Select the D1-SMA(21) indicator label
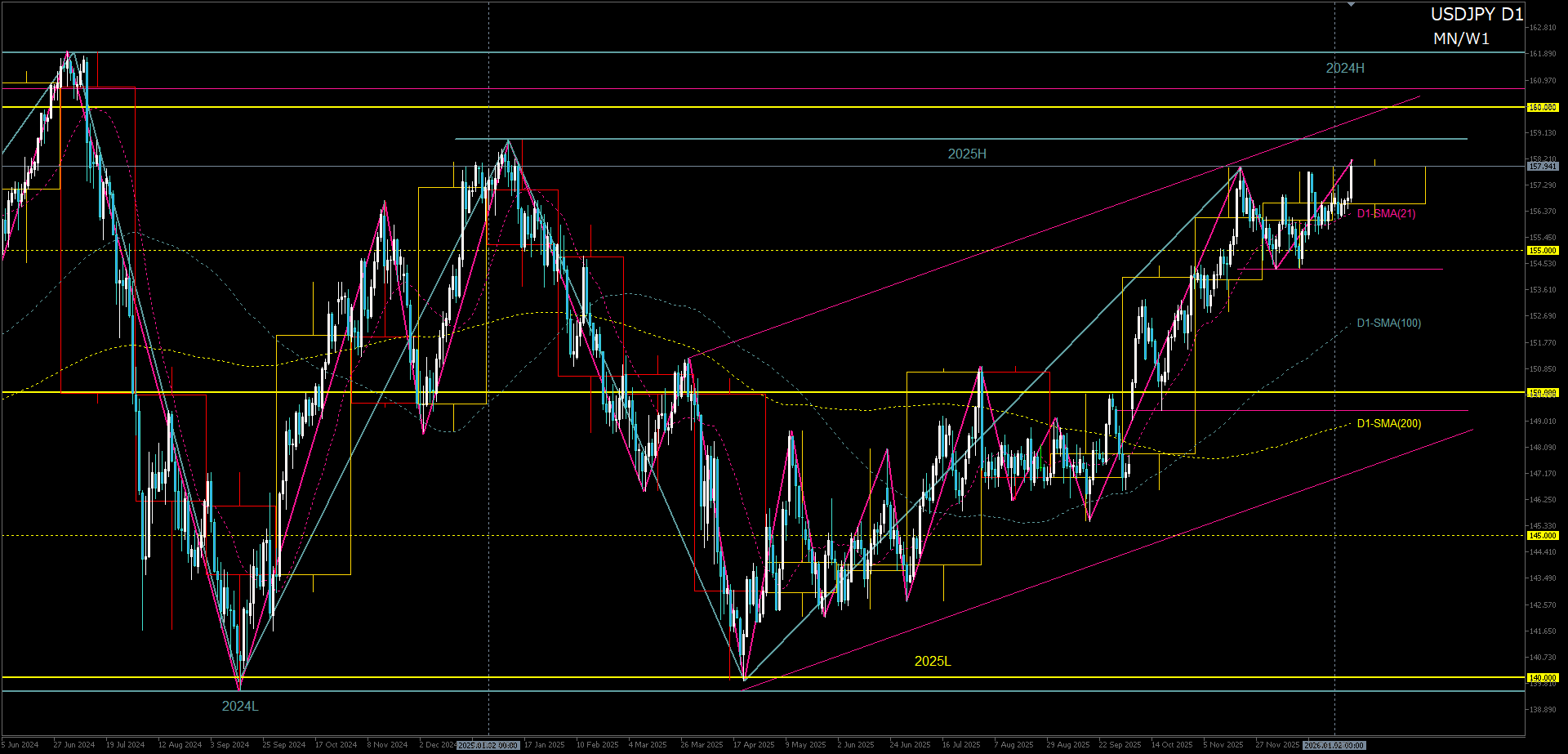Image resolution: width=1568 pixels, height=754 pixels. [x=1386, y=214]
